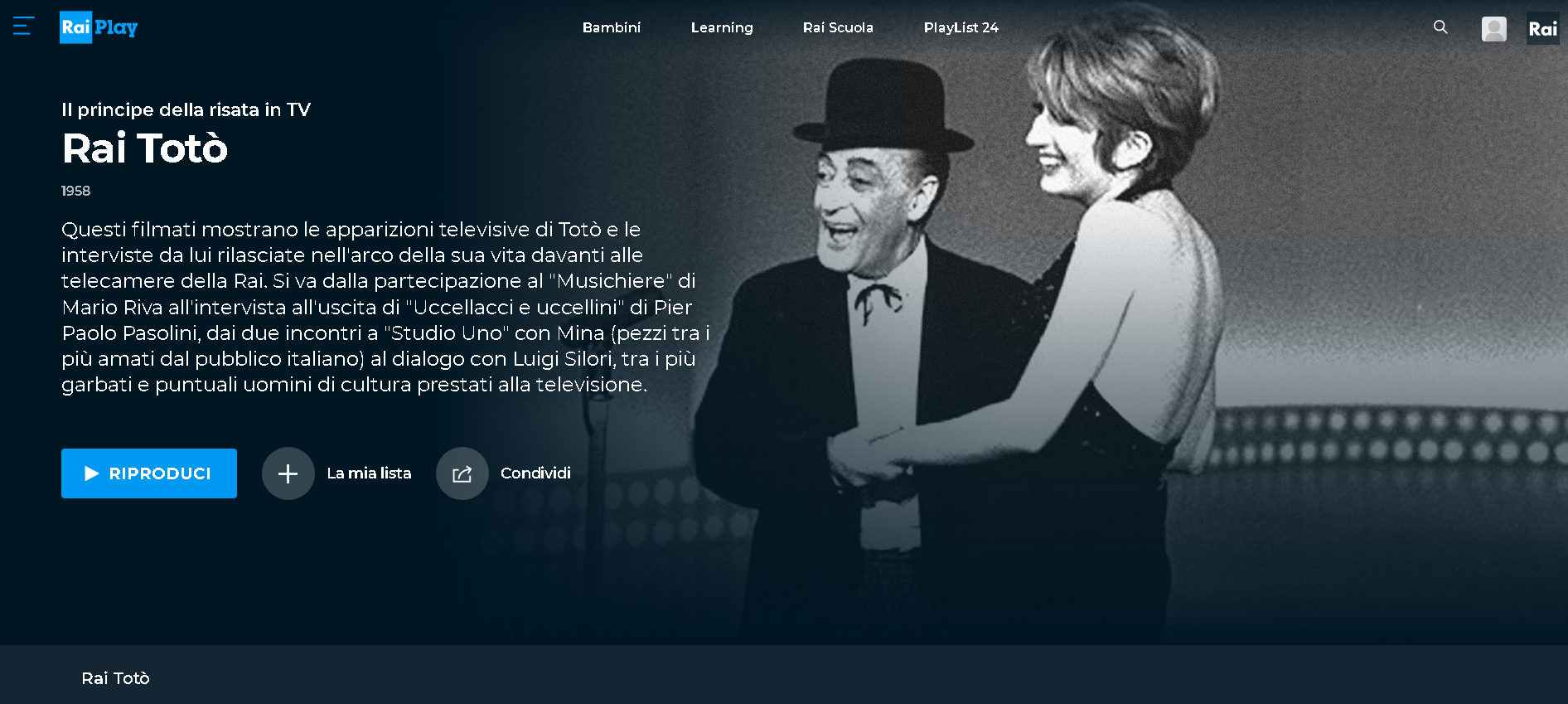Open the Learning section
The width and height of the screenshot is (1568, 704).
tap(722, 27)
